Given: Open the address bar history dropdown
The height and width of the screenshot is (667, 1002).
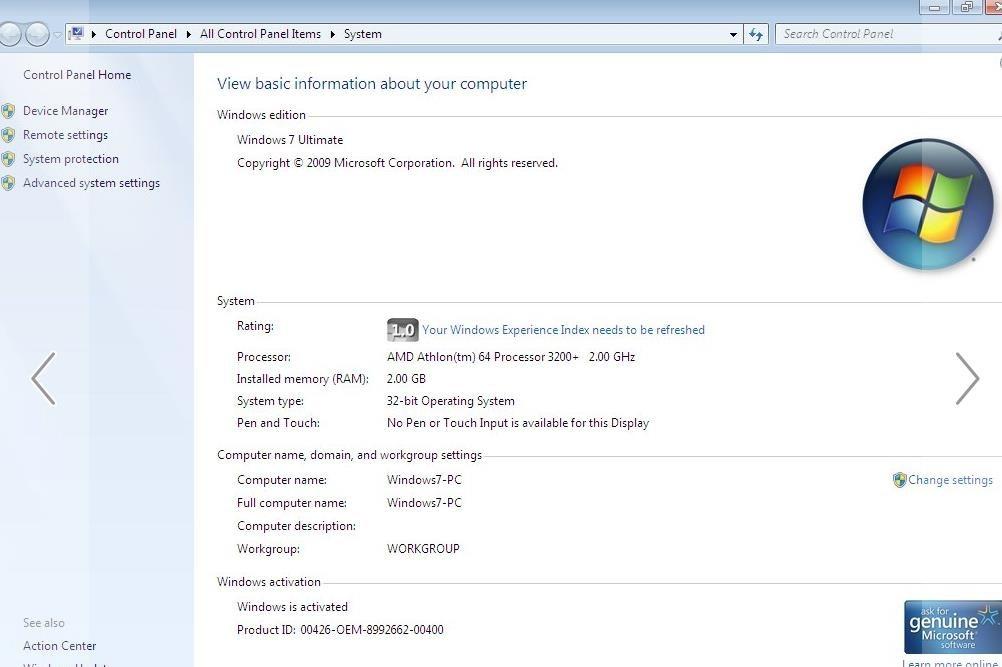Looking at the screenshot, I should pos(733,34).
